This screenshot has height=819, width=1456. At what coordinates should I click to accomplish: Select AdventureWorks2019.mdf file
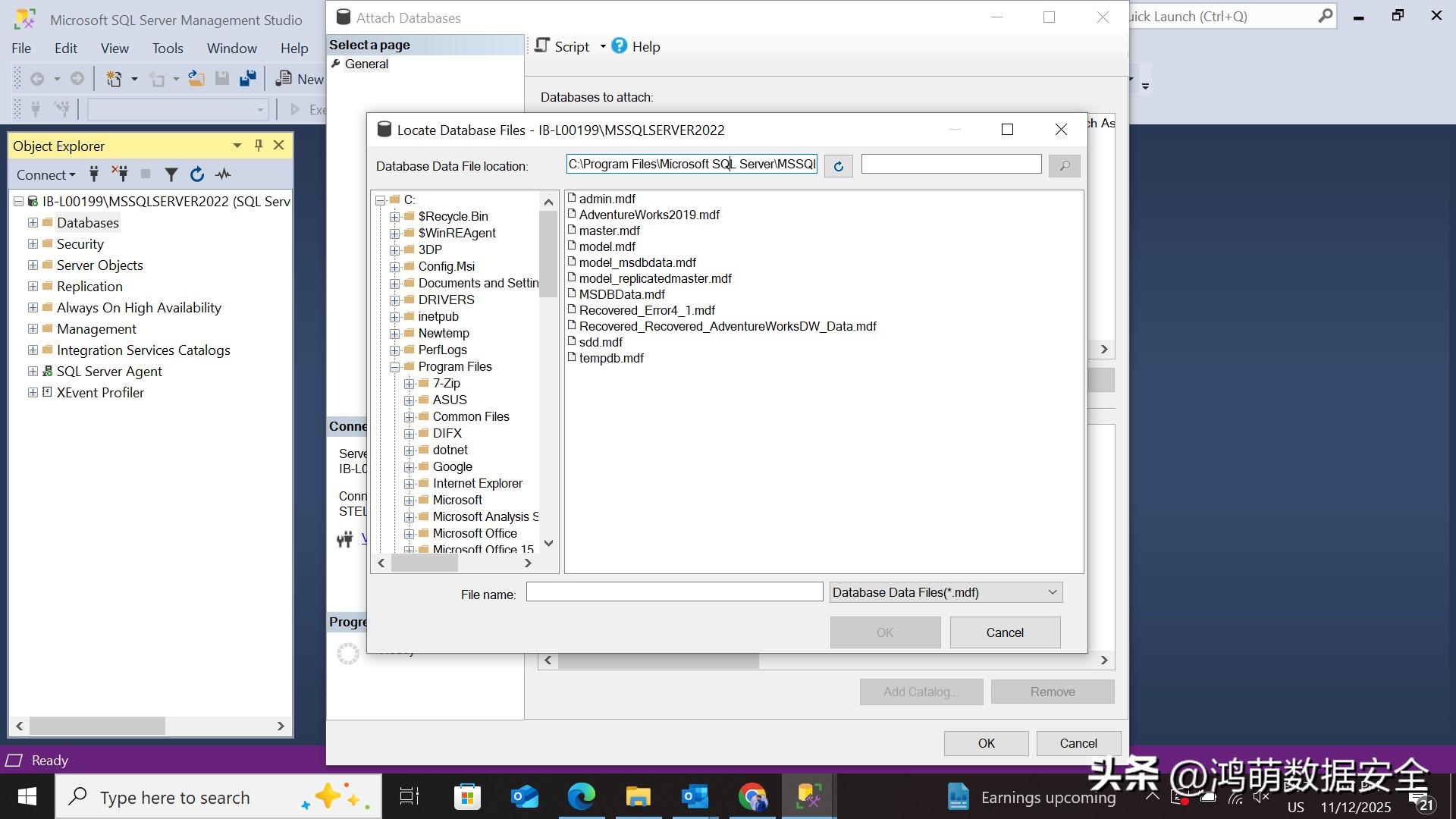(x=649, y=215)
